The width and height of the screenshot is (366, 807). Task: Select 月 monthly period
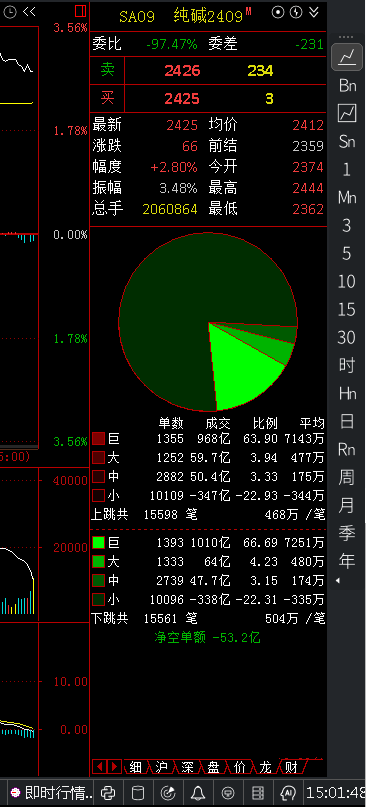pyautogui.click(x=347, y=505)
